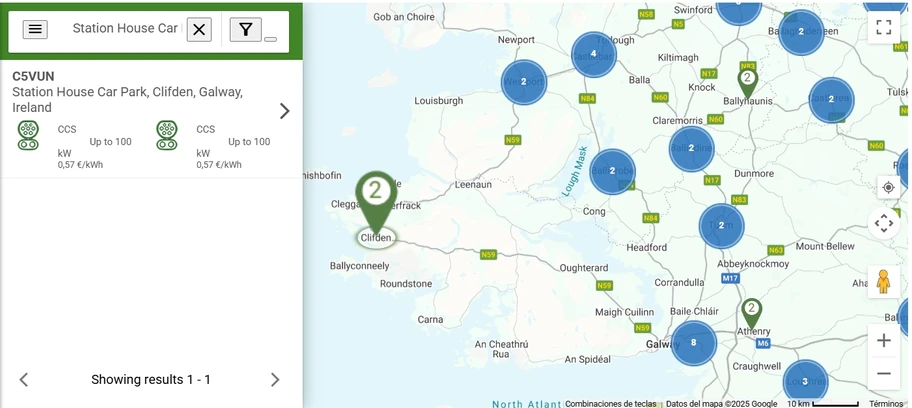
Task: Click the Galway cluster showing 8
Action: point(693,343)
